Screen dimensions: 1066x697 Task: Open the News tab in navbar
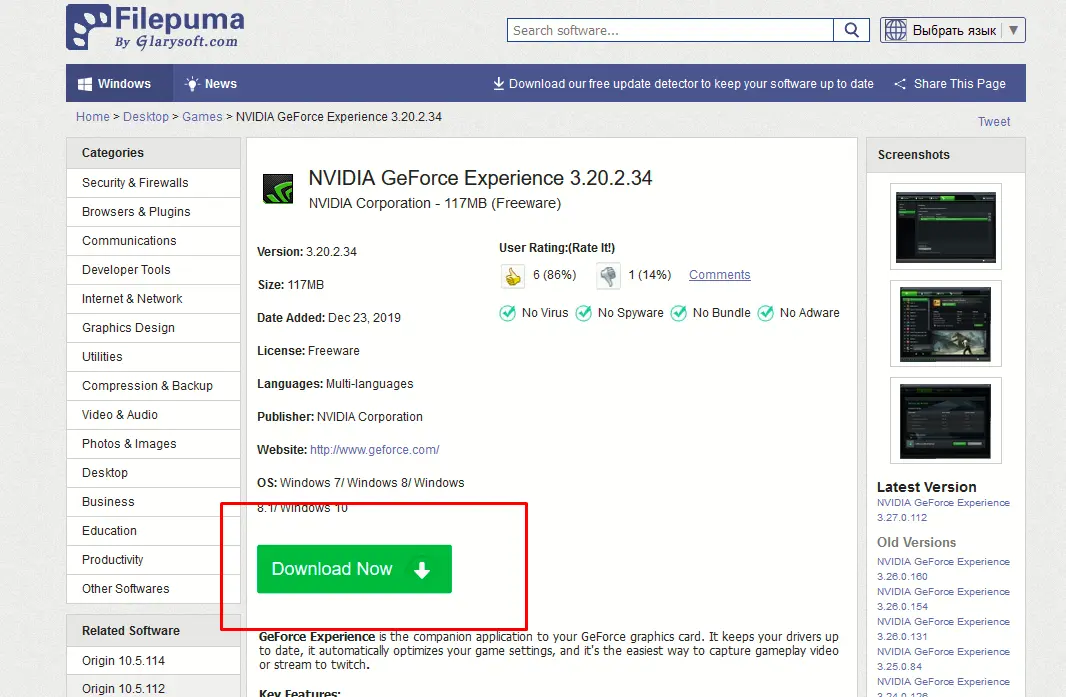(x=211, y=84)
